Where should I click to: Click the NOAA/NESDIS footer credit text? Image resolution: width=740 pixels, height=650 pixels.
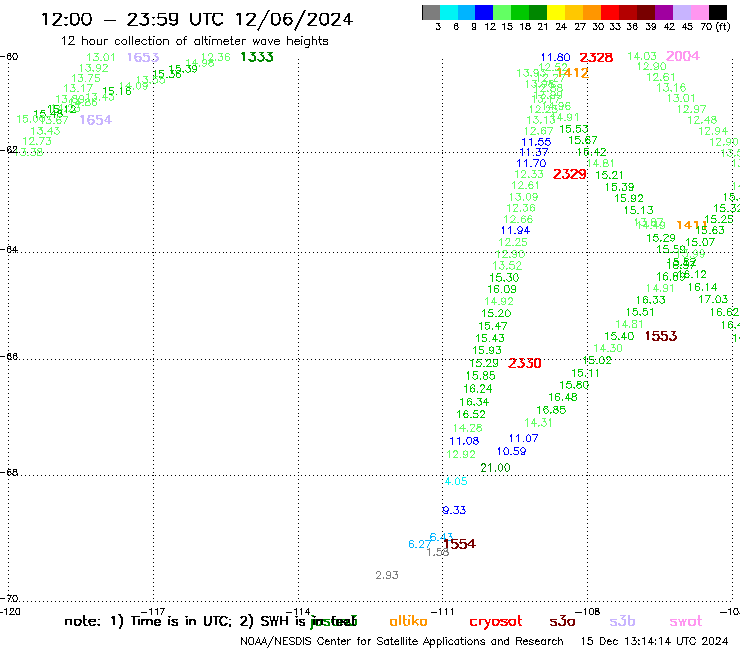click(x=402, y=642)
